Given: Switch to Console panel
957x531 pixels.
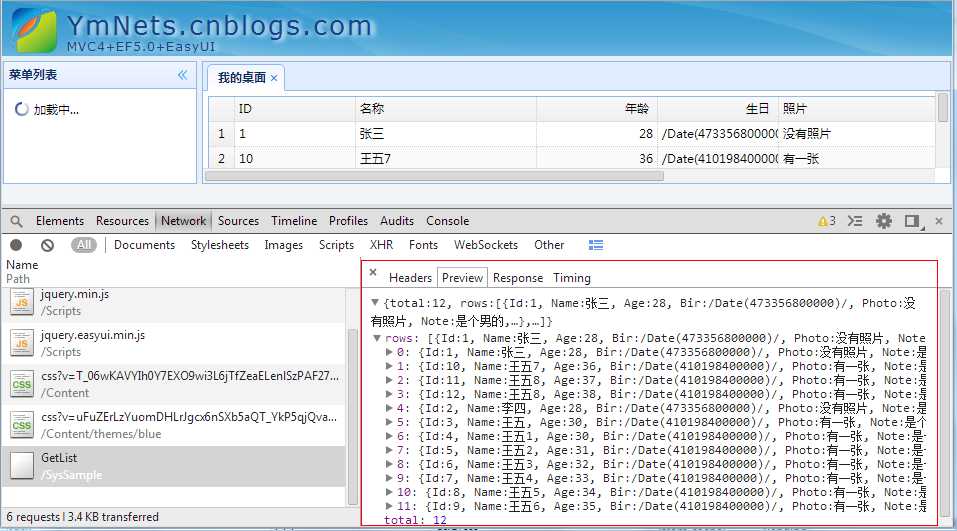Looking at the screenshot, I should coord(447,221).
